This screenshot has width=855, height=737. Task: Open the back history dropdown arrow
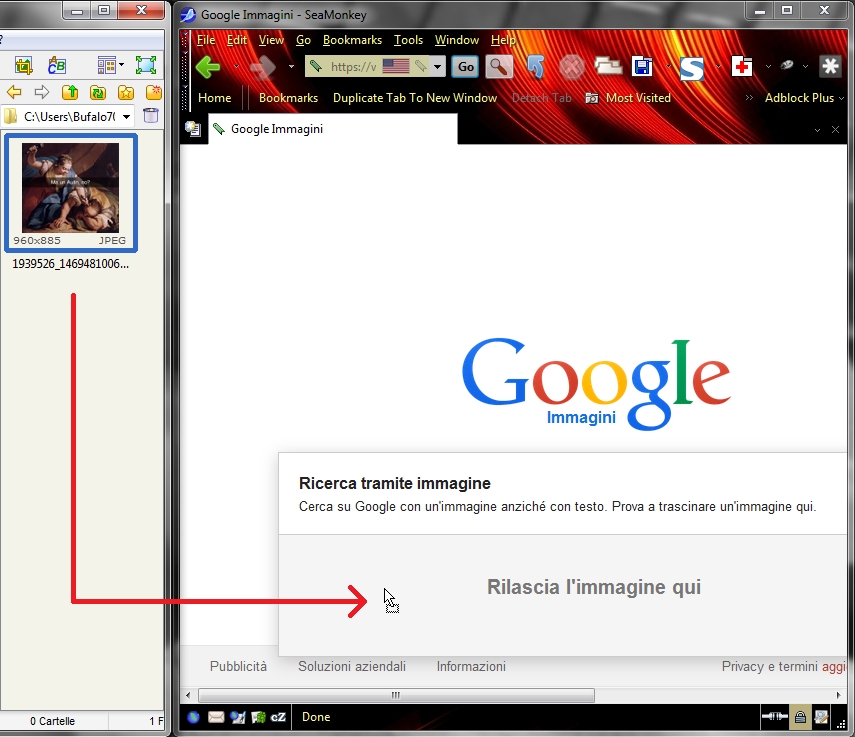pyautogui.click(x=236, y=67)
